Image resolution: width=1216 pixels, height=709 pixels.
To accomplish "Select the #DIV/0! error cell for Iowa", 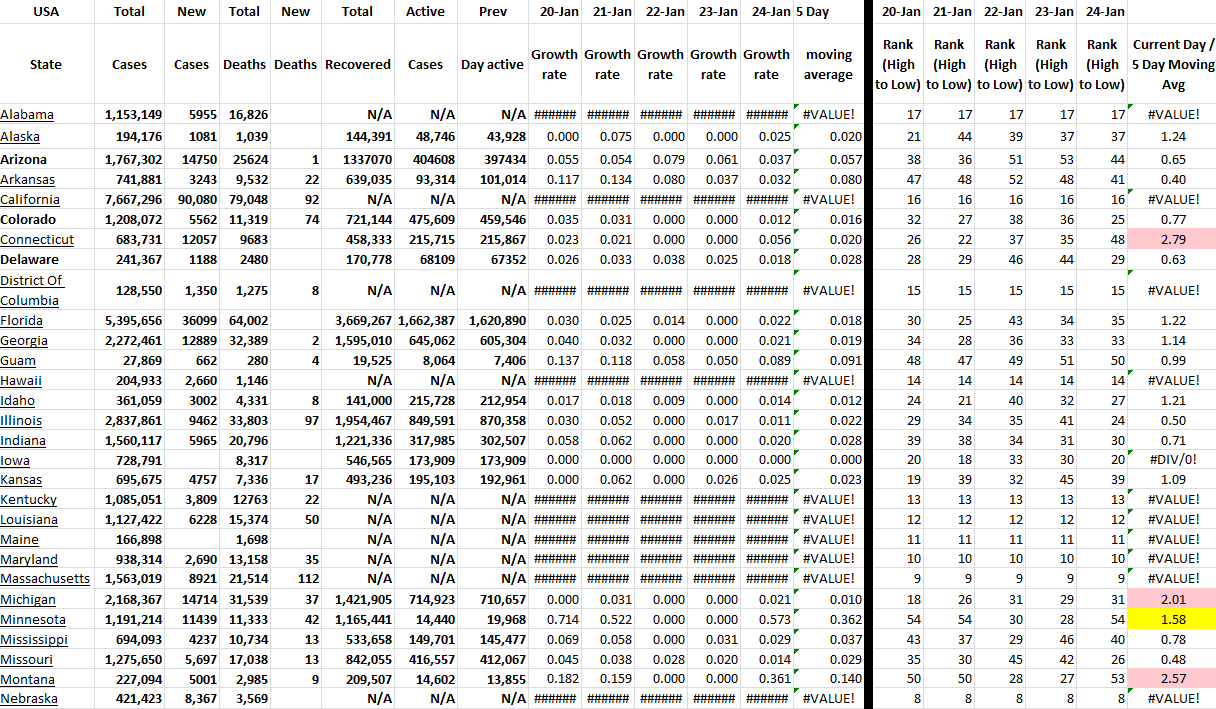I will (x=1173, y=461).
